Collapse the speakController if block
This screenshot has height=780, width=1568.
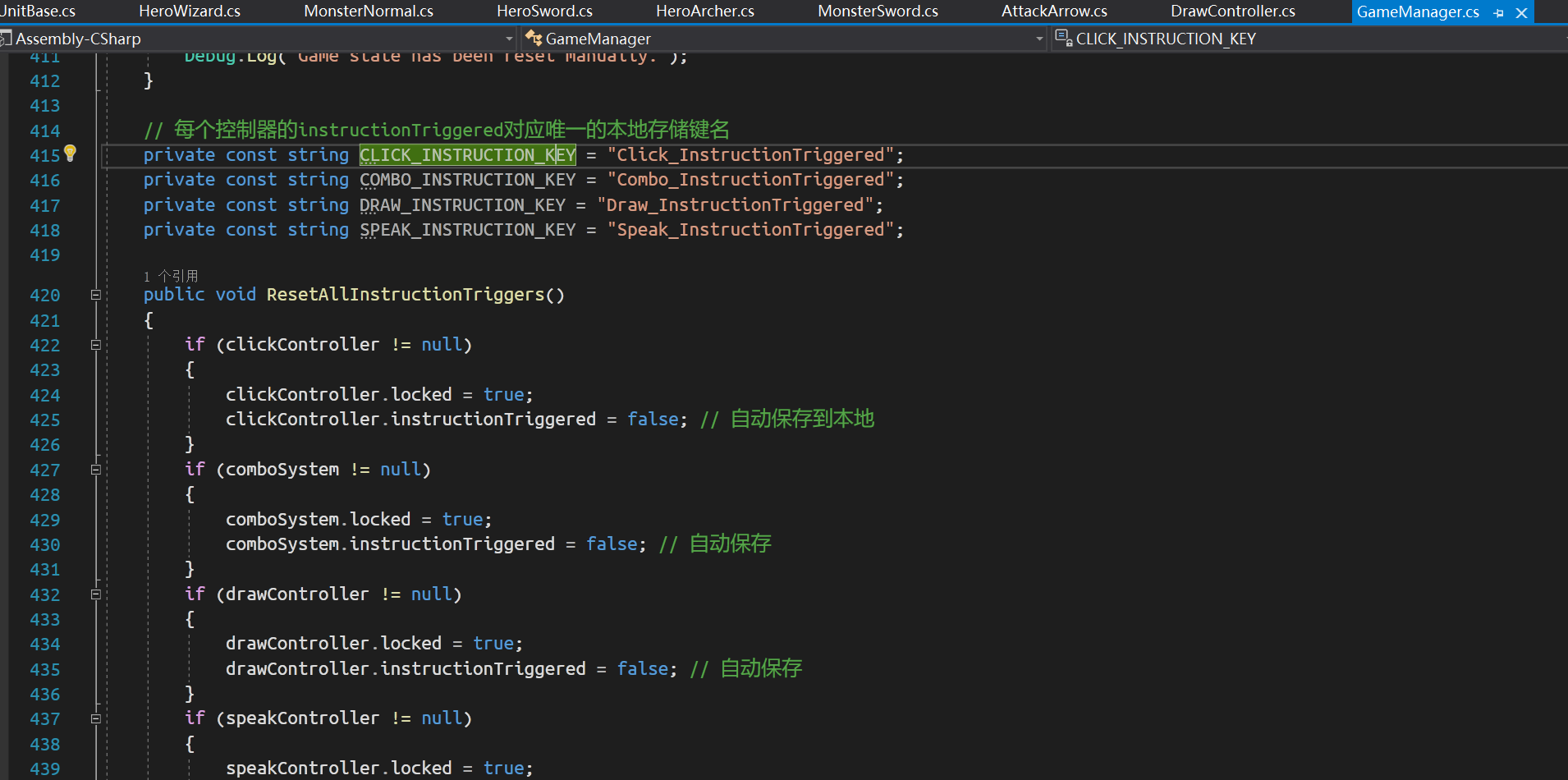[x=95, y=718]
